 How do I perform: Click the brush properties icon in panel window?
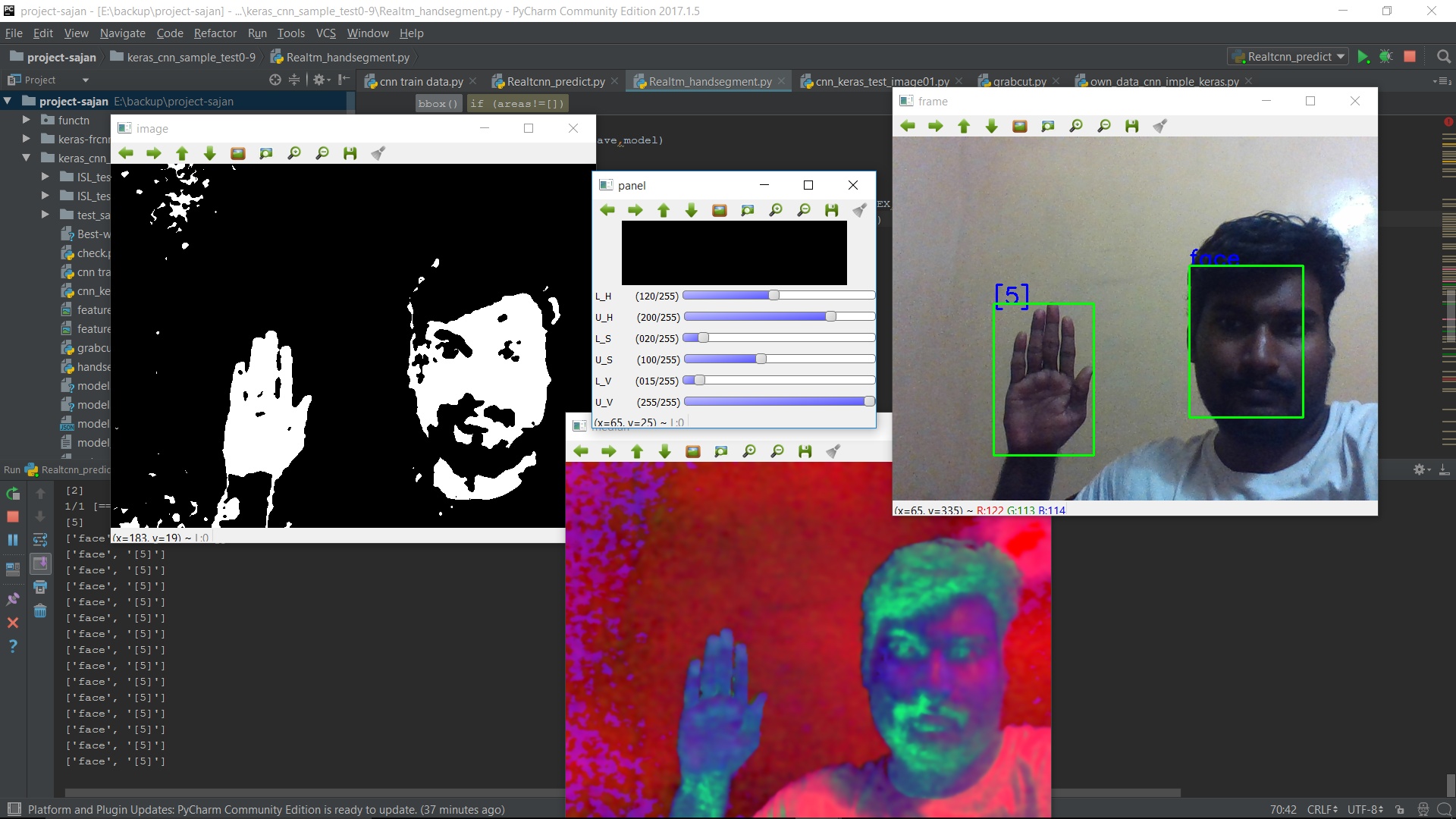click(859, 211)
